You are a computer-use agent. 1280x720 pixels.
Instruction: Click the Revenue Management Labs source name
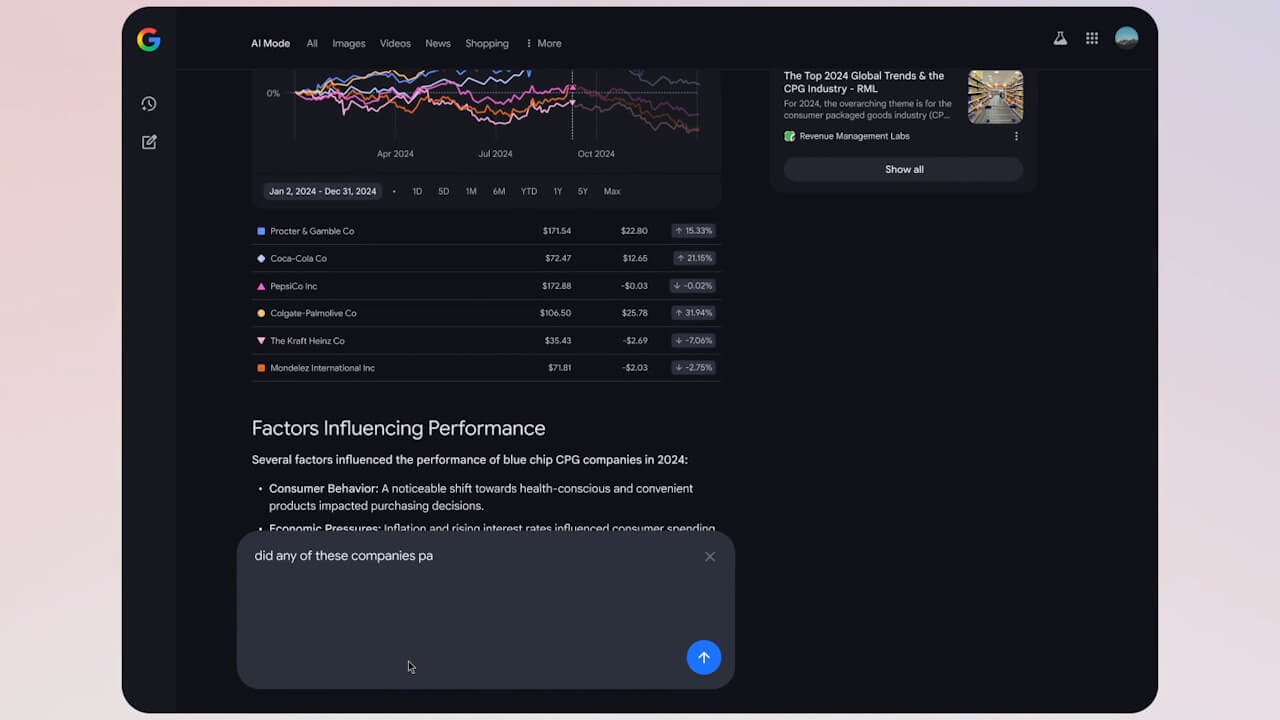(854, 137)
